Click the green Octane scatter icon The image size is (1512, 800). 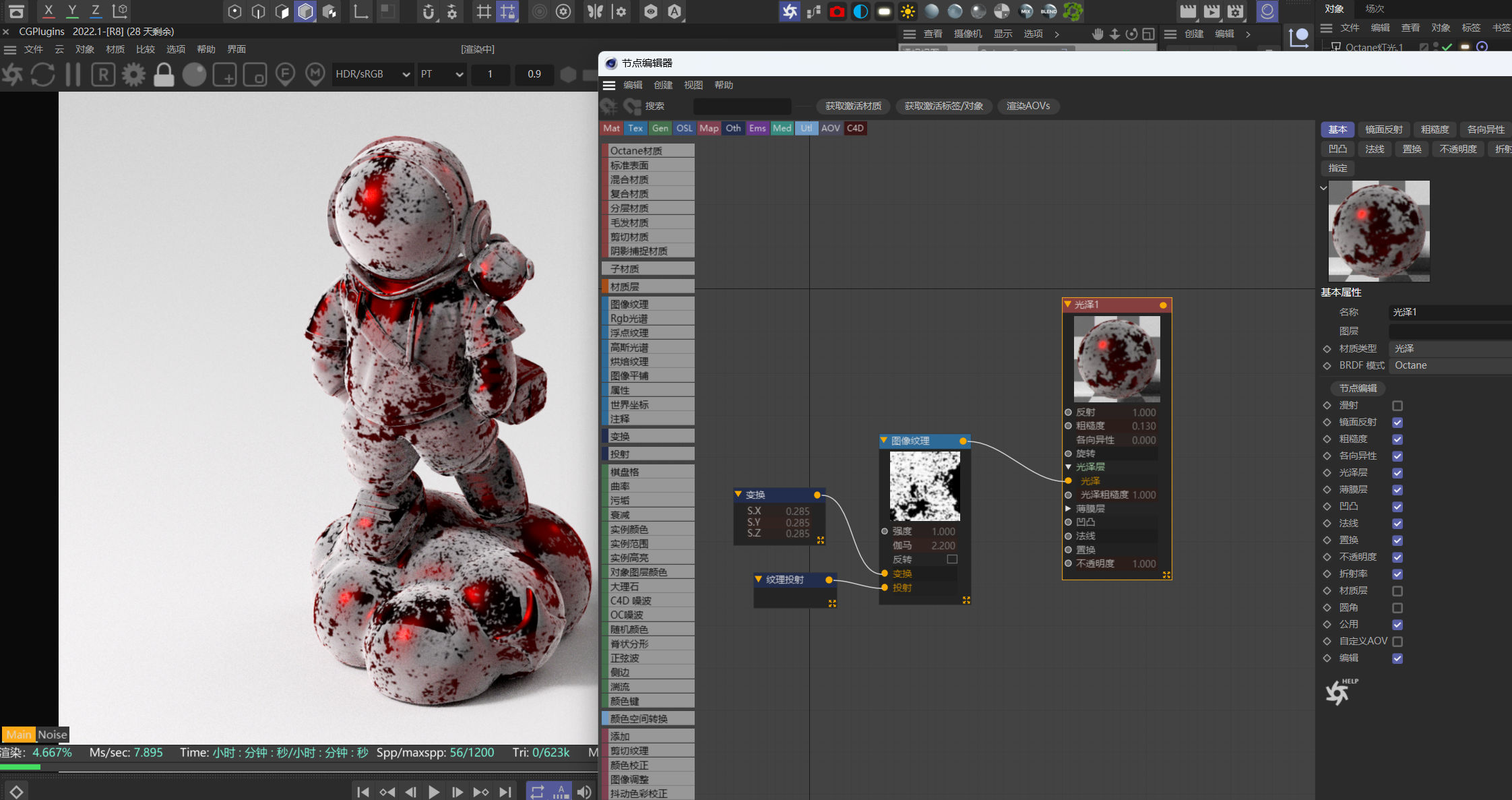click(x=1073, y=11)
